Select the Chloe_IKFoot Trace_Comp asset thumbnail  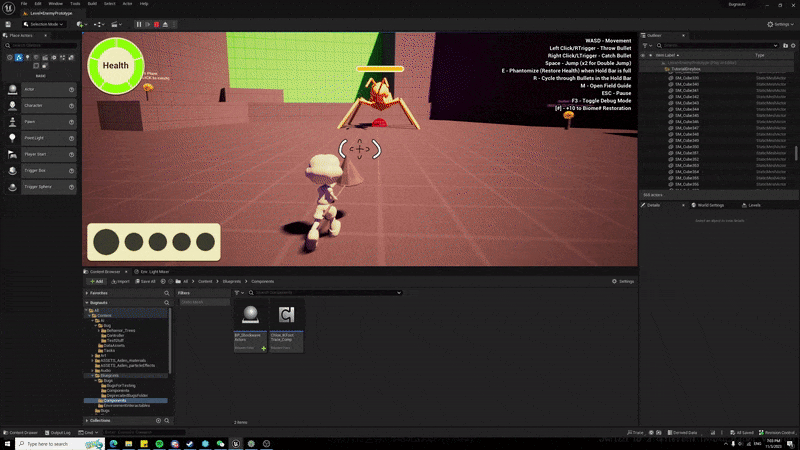(x=286, y=326)
